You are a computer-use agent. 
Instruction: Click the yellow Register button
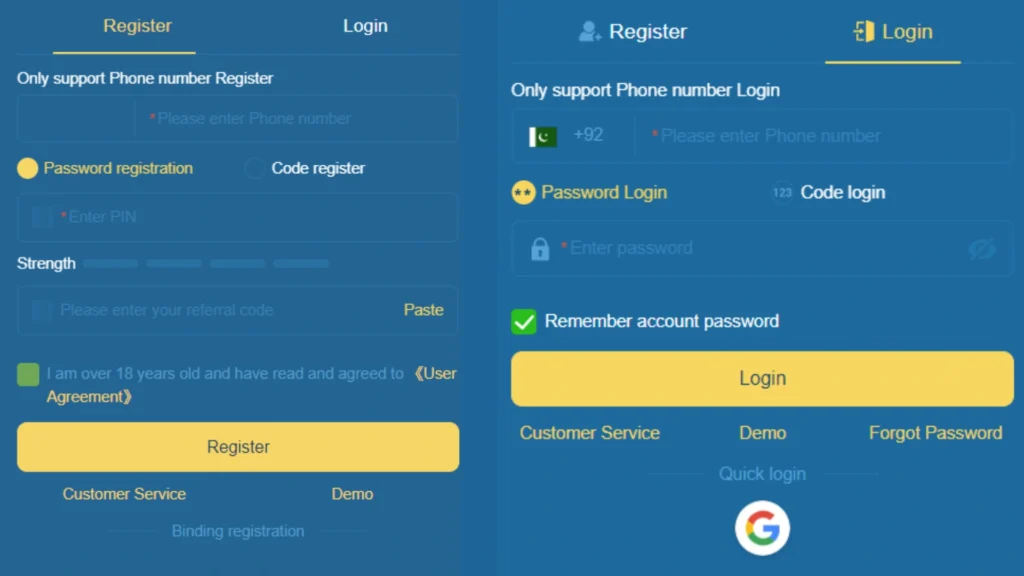click(238, 447)
